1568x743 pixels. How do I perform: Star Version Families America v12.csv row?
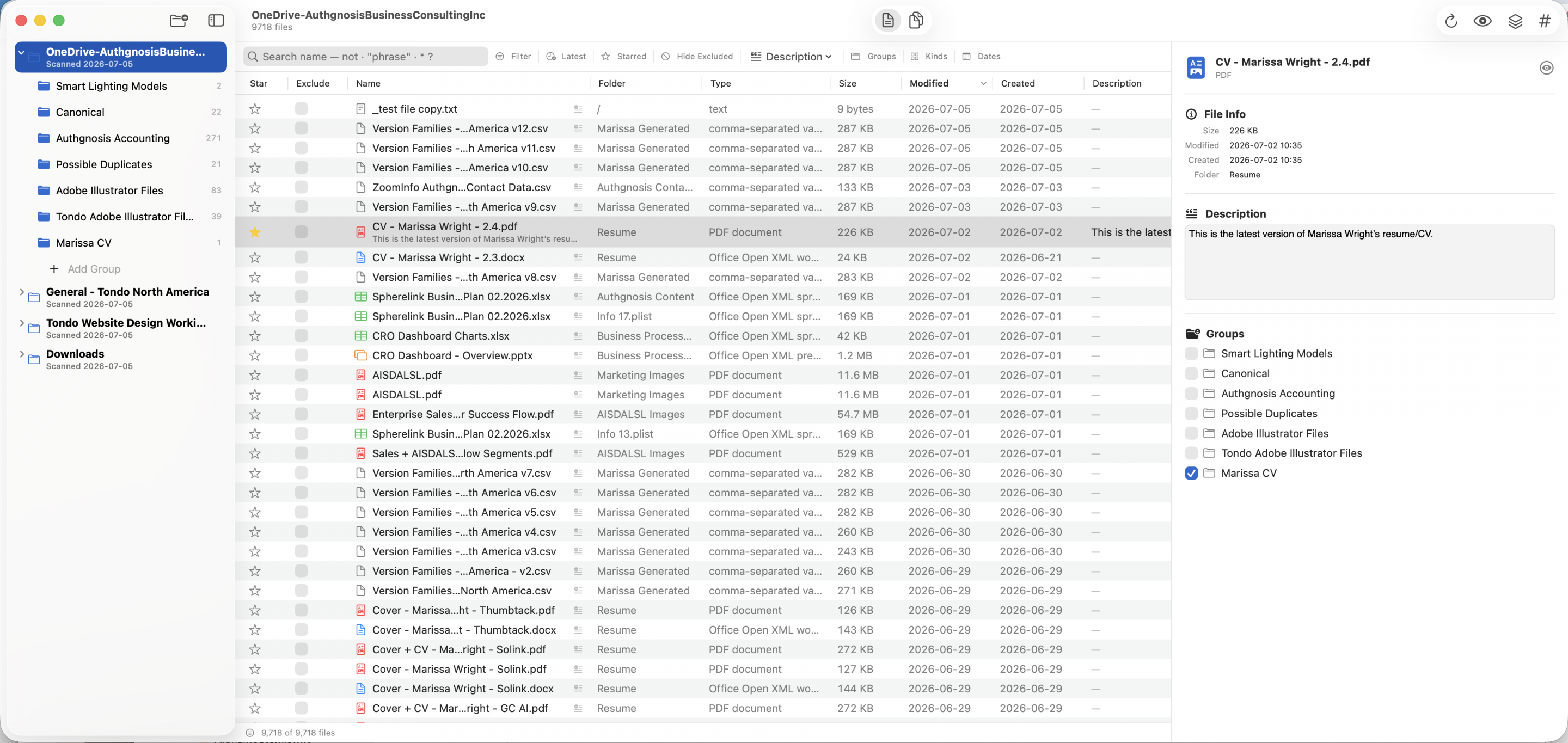[255, 128]
